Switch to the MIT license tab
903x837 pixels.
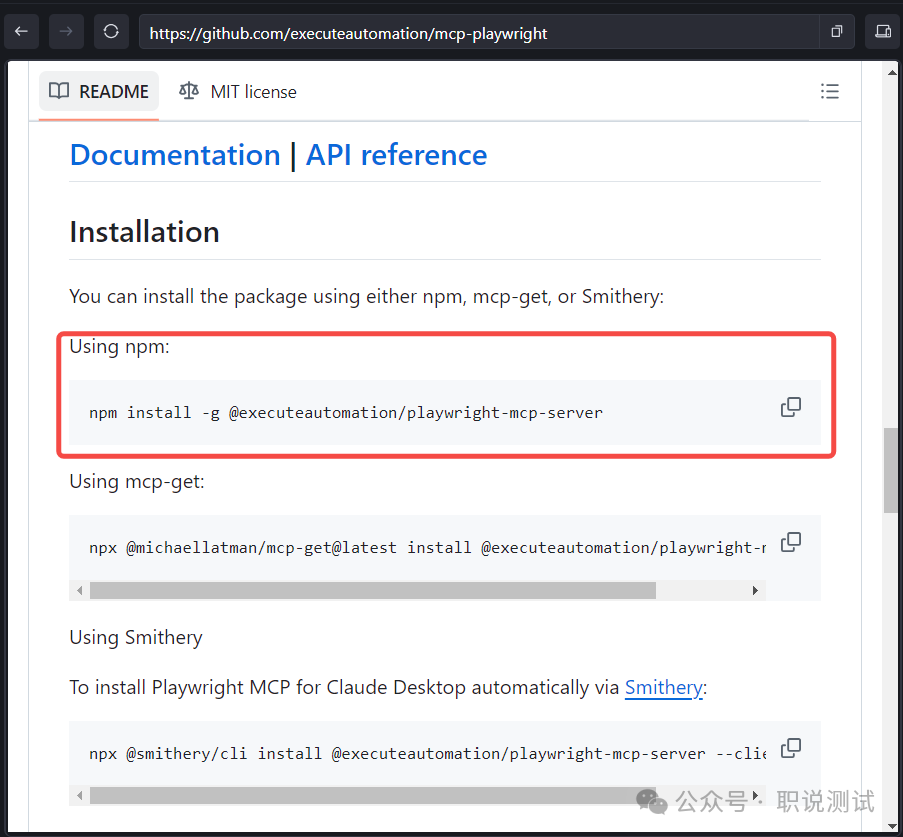click(x=237, y=92)
